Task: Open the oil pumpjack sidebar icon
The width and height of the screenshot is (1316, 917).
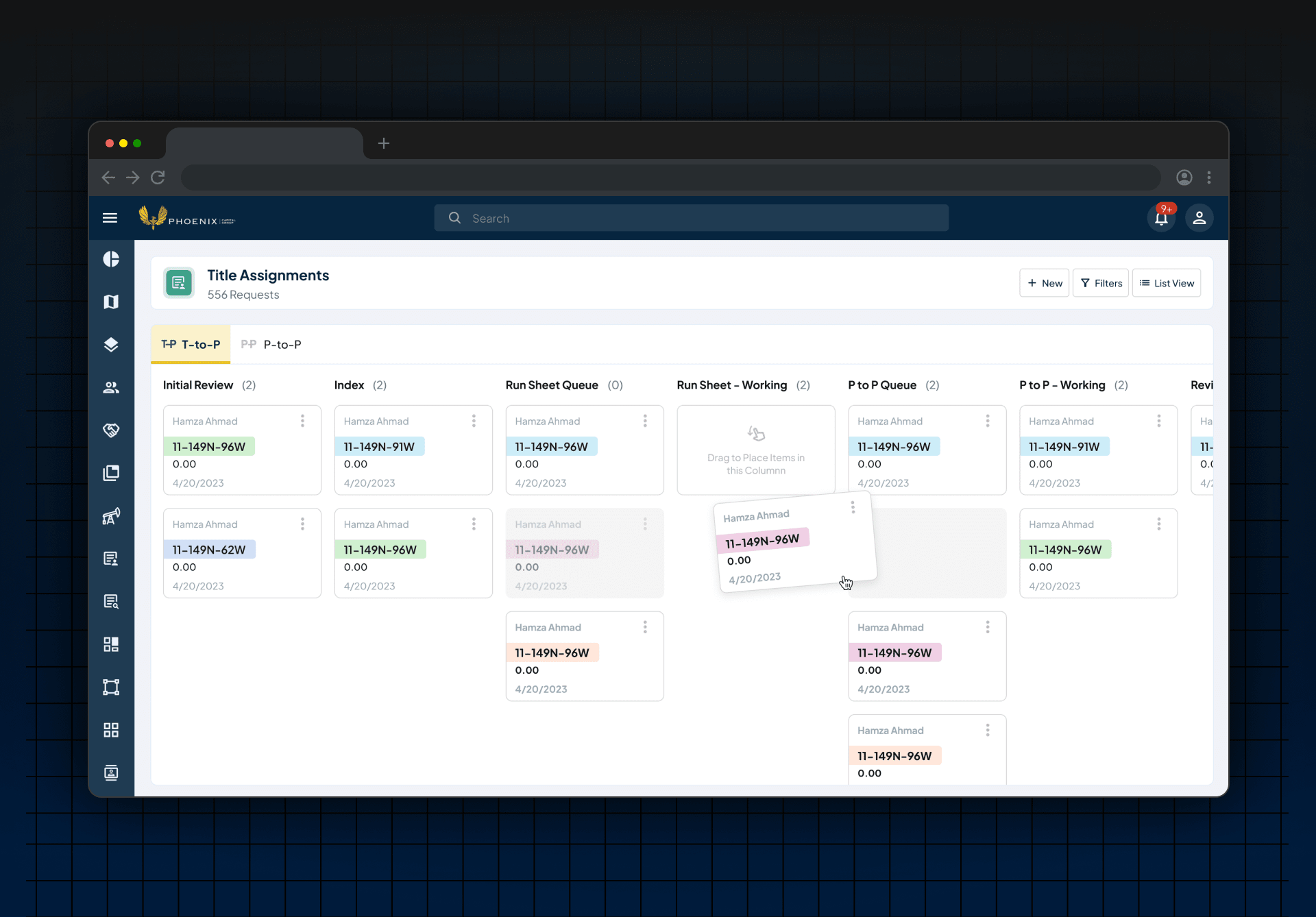Action: [111, 516]
